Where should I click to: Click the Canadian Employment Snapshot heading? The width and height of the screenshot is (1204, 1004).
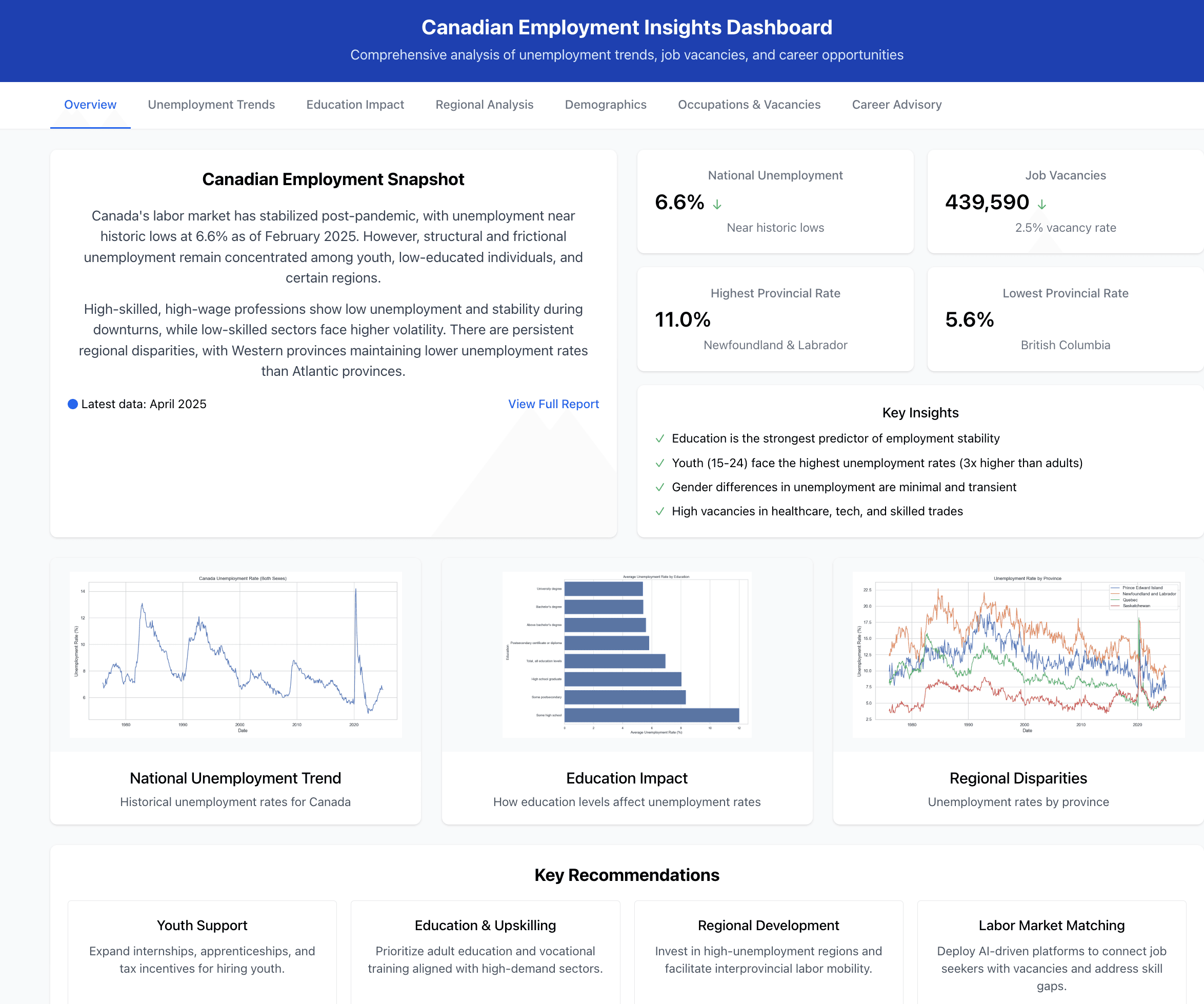tap(333, 179)
